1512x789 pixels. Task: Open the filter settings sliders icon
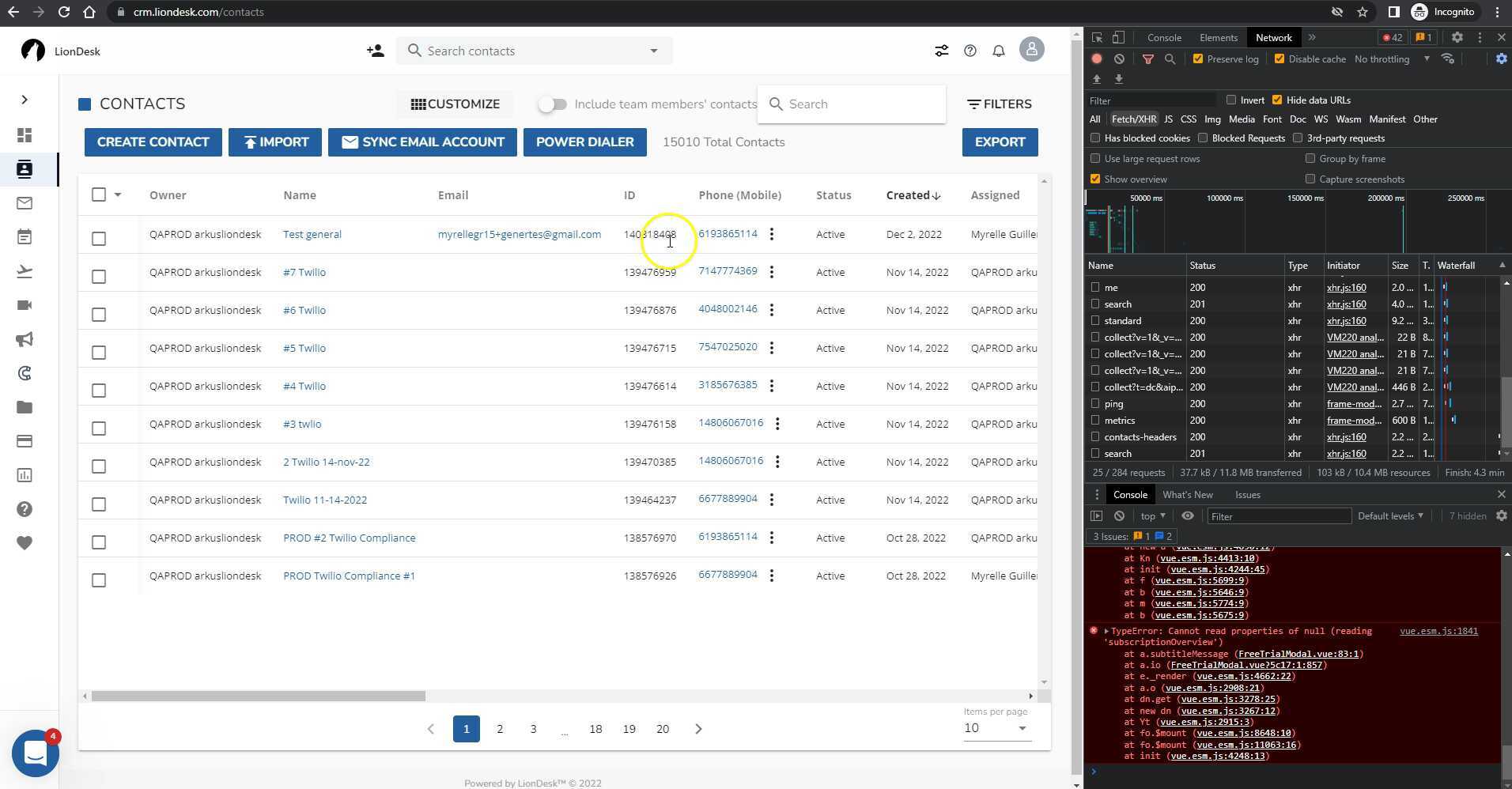coord(941,50)
